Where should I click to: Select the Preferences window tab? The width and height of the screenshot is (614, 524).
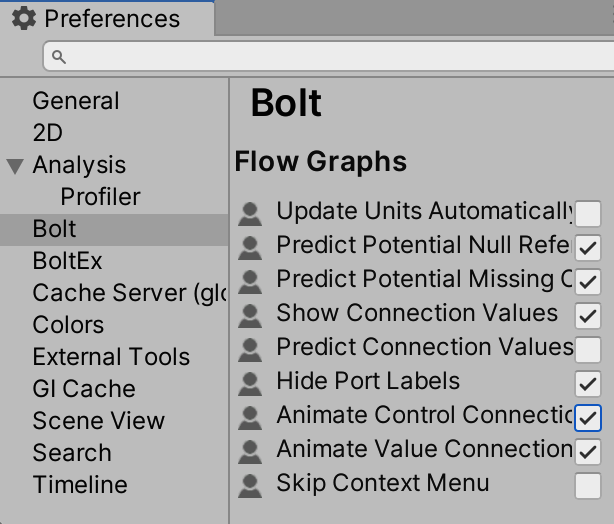coord(107,18)
